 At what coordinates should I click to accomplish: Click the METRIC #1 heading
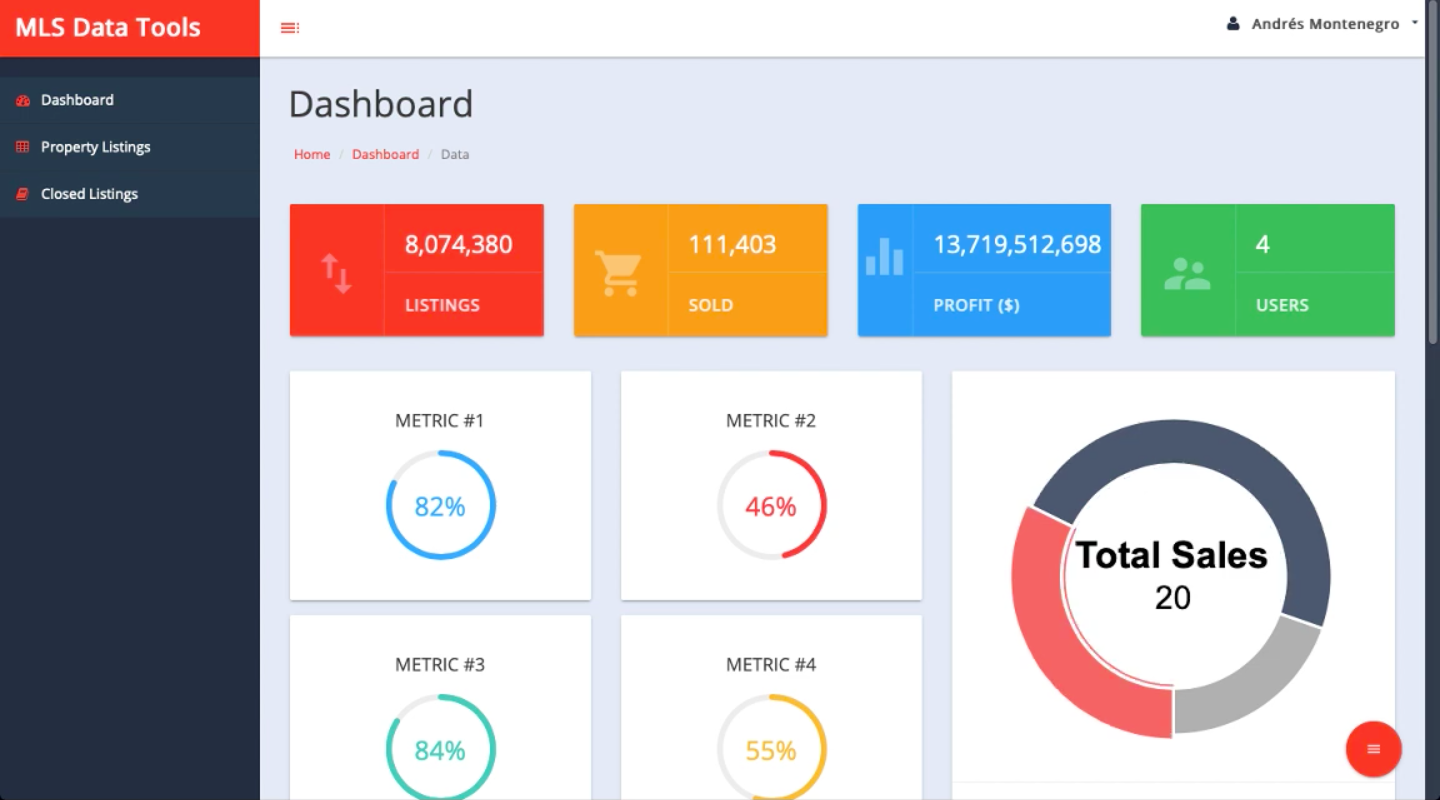[440, 421]
